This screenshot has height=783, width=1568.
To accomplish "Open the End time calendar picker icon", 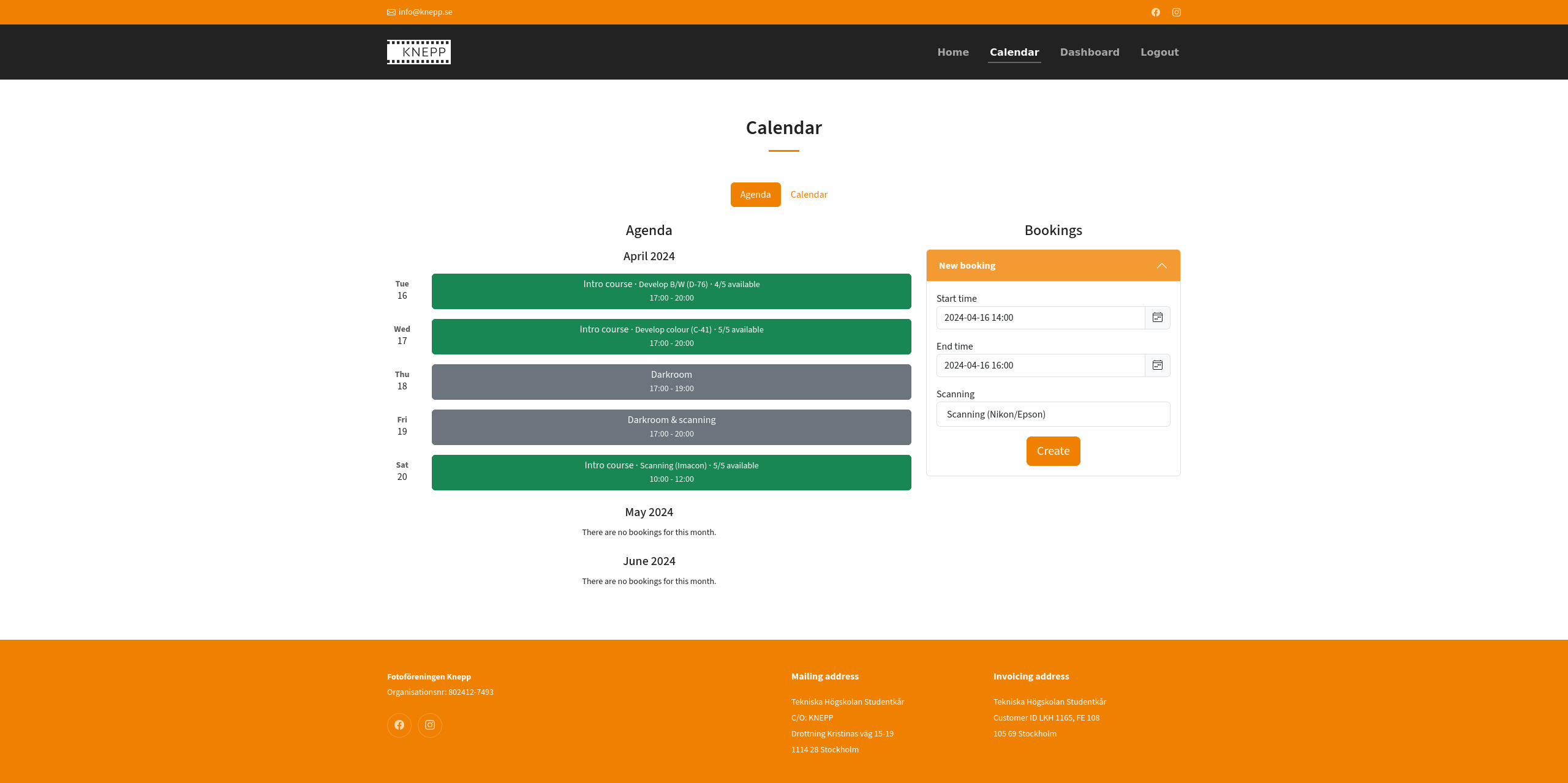I will [1157, 365].
